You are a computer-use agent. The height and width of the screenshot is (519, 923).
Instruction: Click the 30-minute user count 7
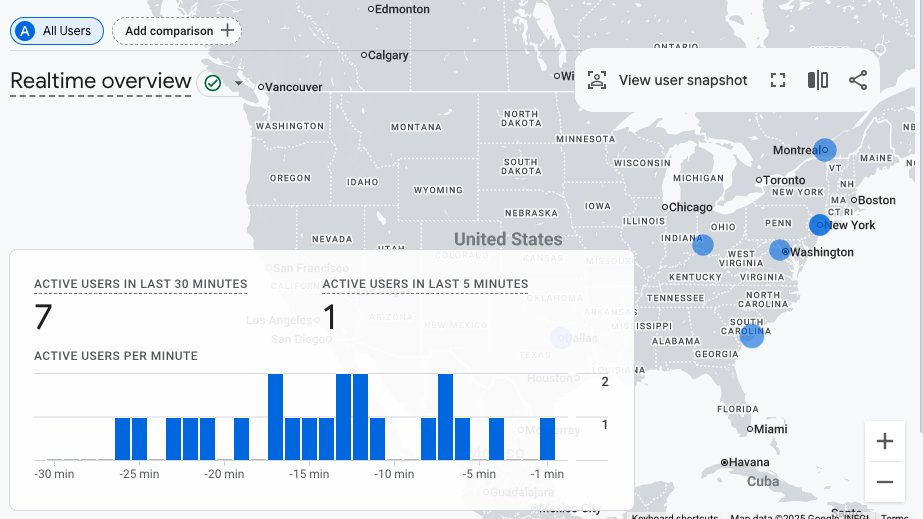click(43, 317)
